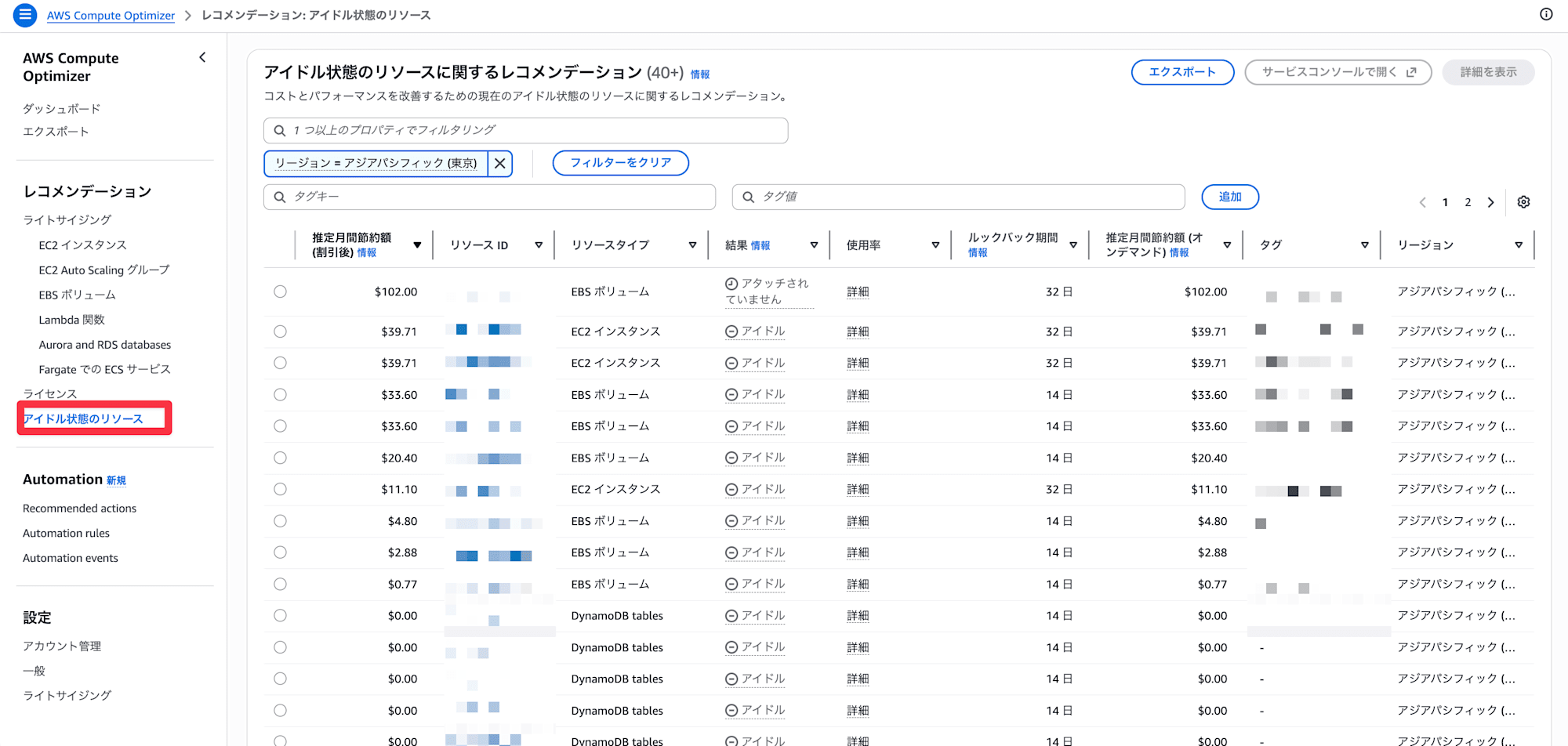
Task: Open アイドル状態のリソース in sidebar
Action: pos(83,418)
